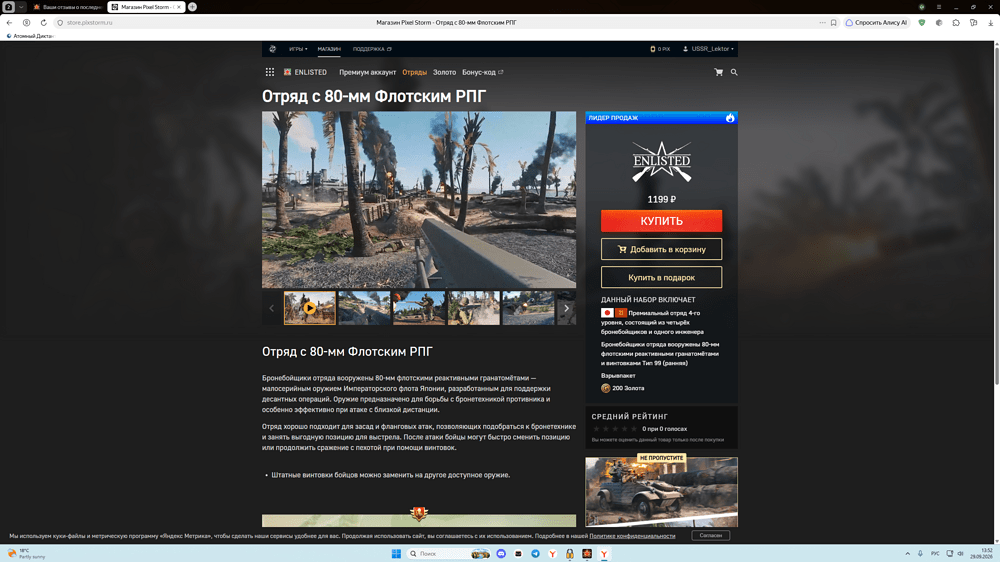Click the bestseller flame icon

click(x=730, y=118)
